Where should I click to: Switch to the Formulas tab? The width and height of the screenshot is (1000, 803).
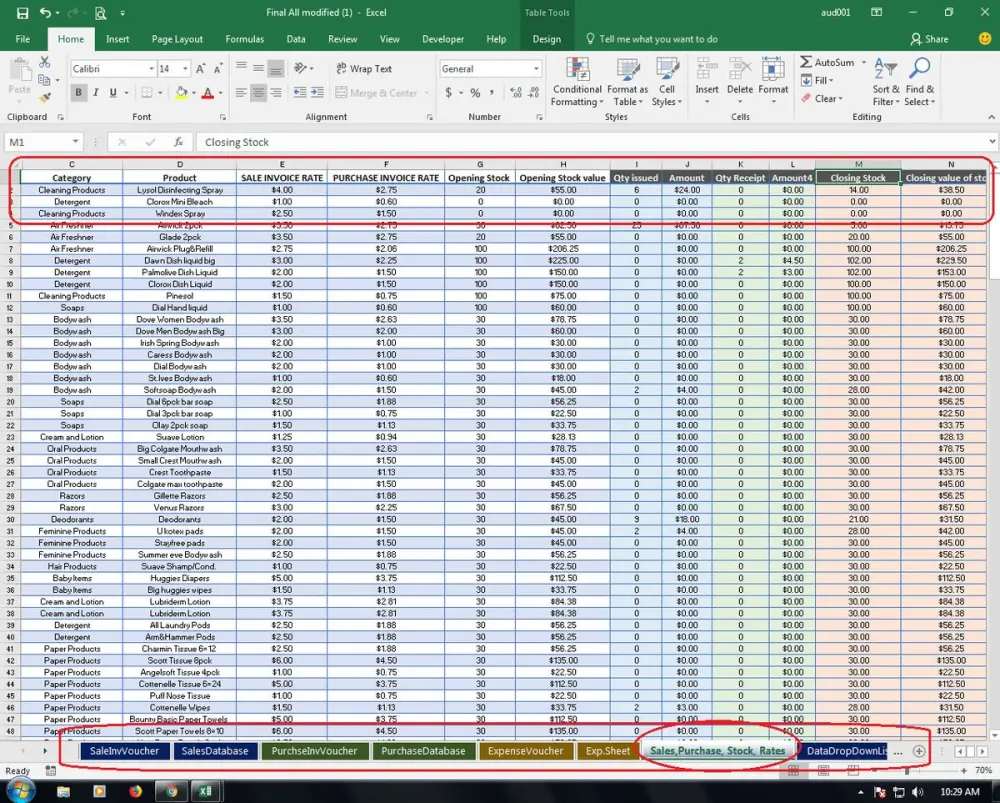click(244, 39)
